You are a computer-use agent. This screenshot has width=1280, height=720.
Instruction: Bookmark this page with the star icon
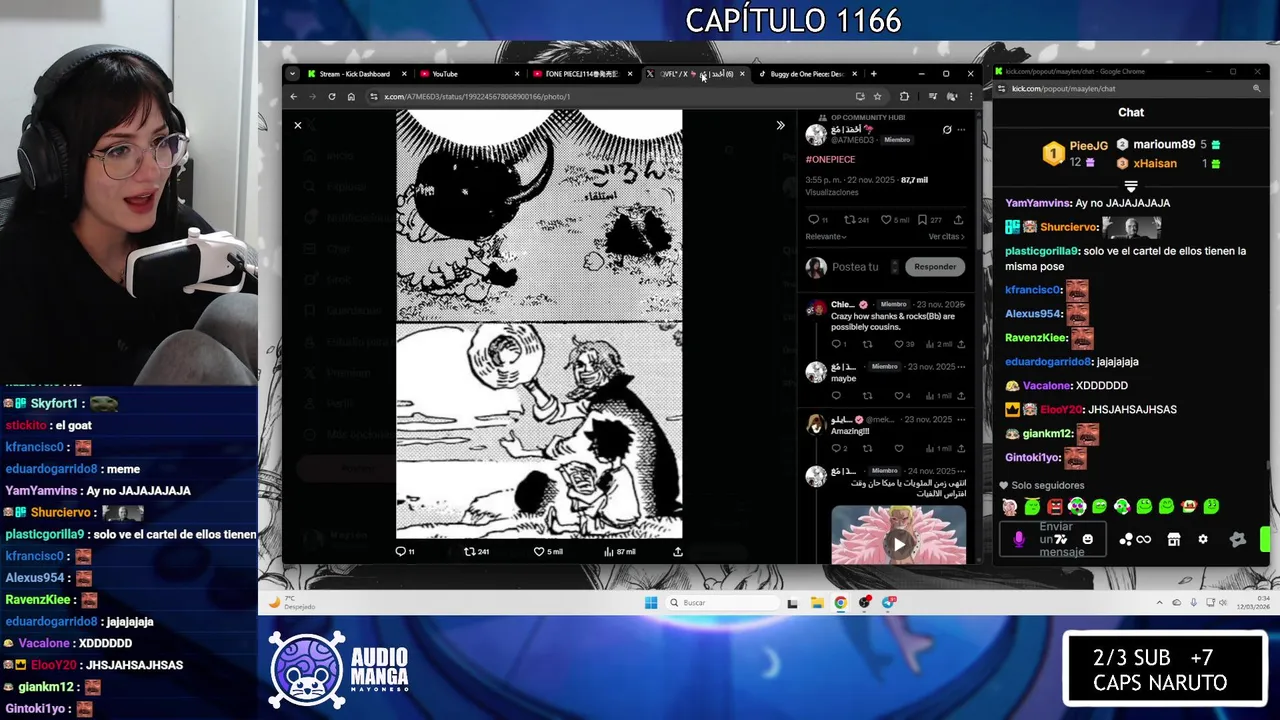877,97
